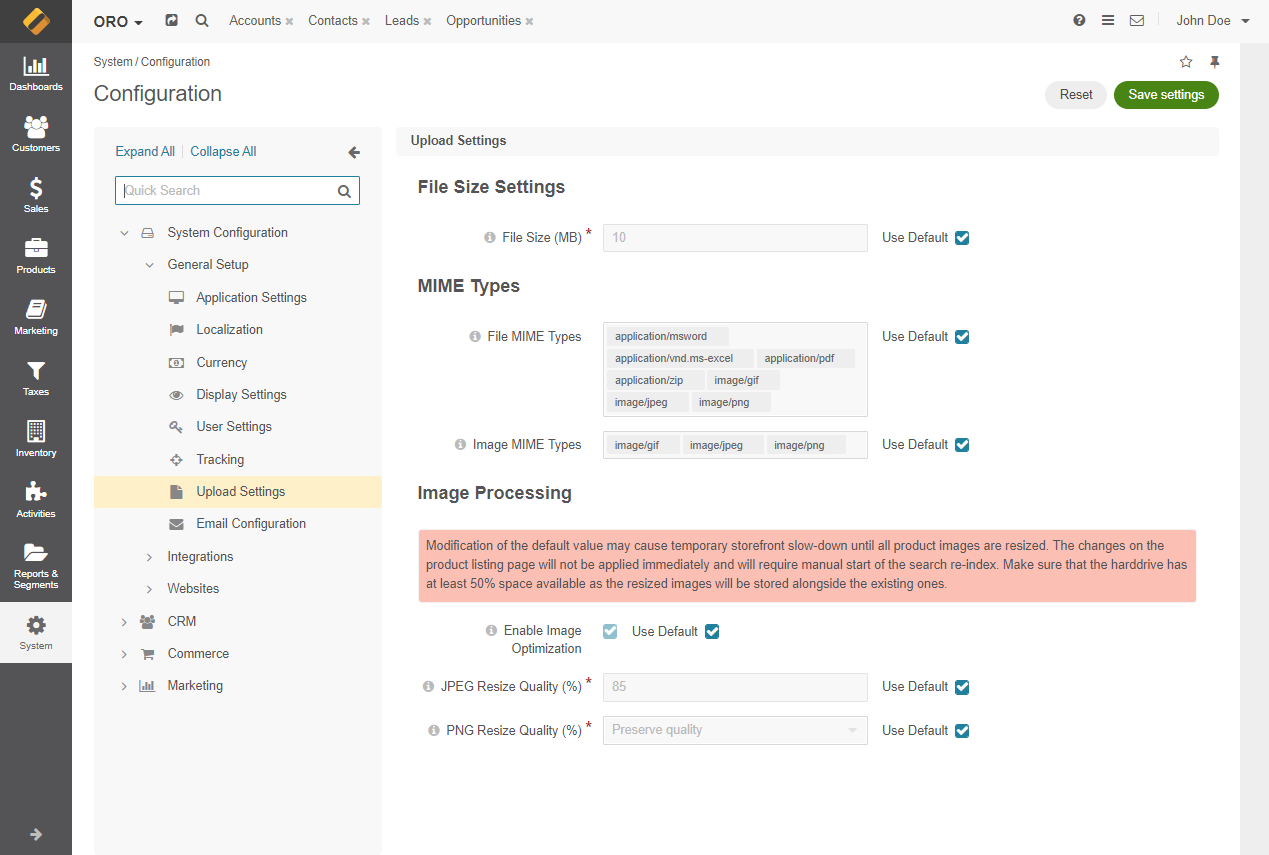Expand the CRM configuration section
Image resolution: width=1269 pixels, height=855 pixels.
(x=124, y=622)
